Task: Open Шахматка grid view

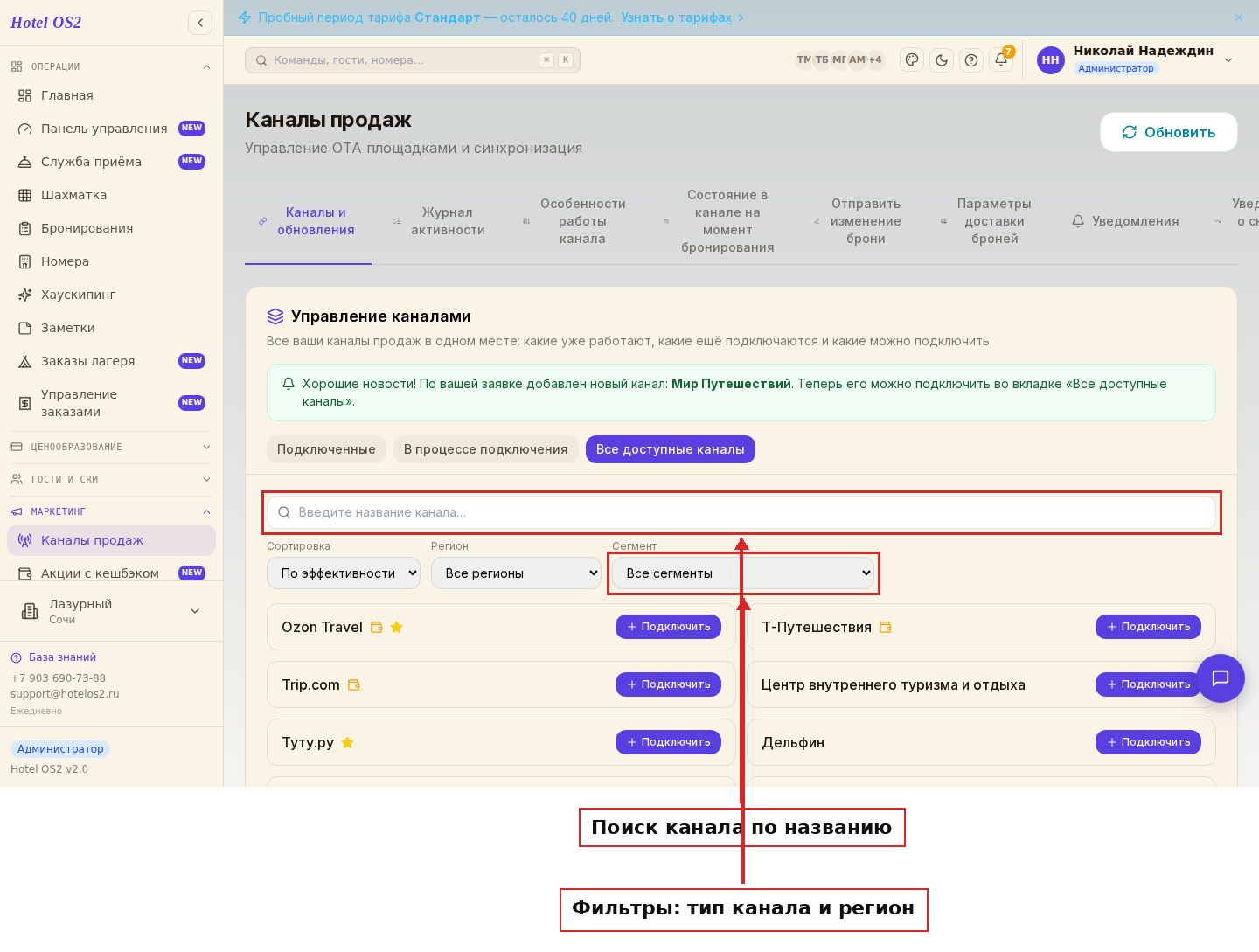Action: click(x=111, y=195)
